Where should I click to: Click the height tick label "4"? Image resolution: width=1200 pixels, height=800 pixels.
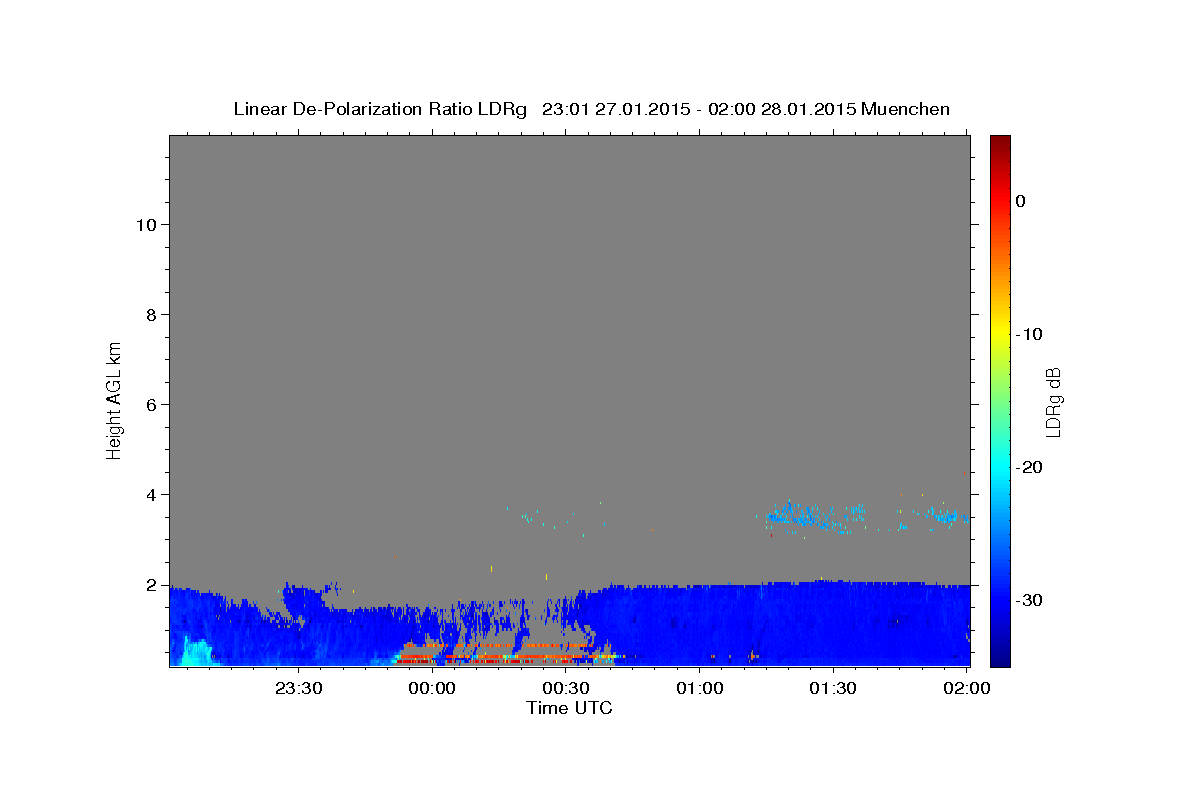[x=151, y=495]
